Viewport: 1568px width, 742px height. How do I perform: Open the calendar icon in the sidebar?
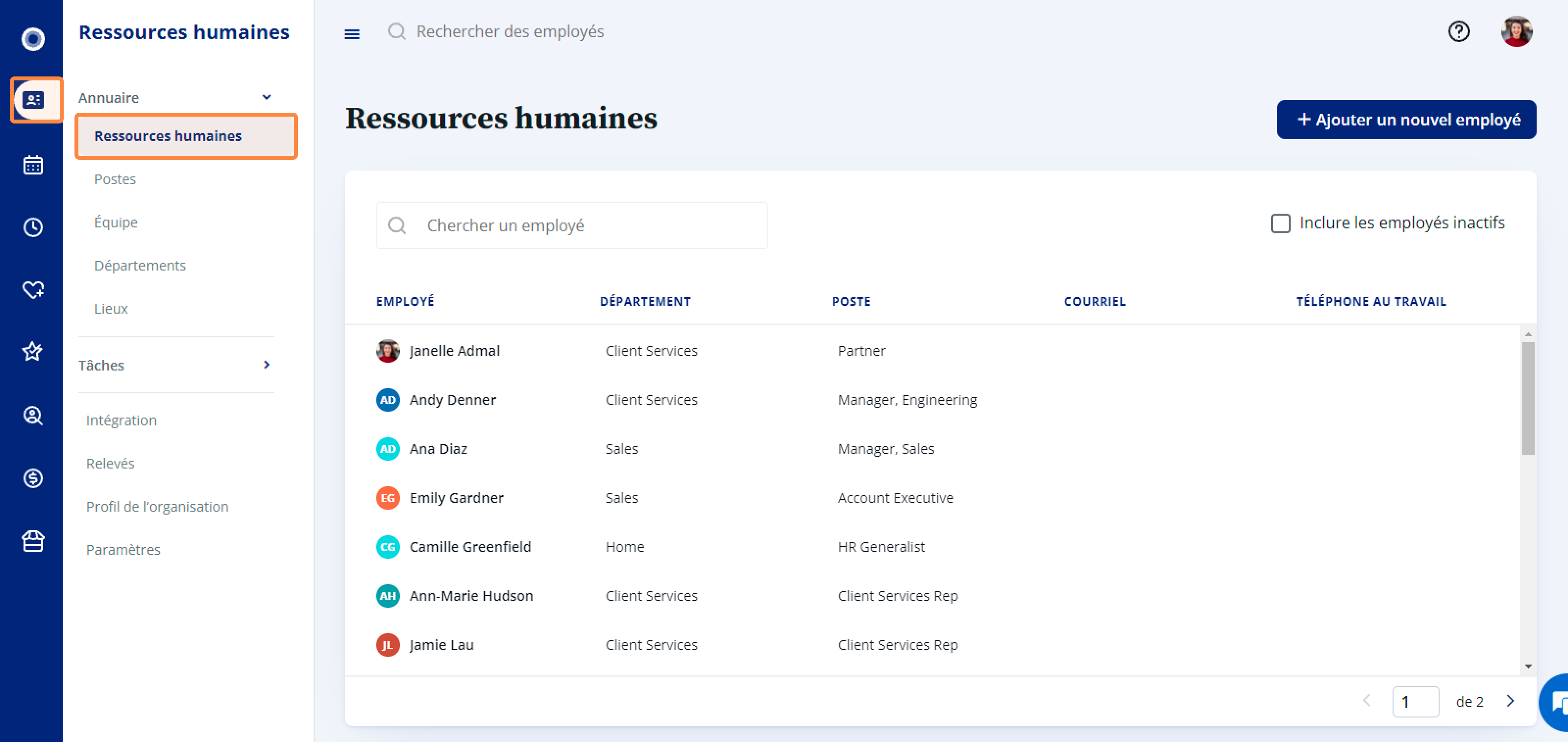pyautogui.click(x=33, y=164)
